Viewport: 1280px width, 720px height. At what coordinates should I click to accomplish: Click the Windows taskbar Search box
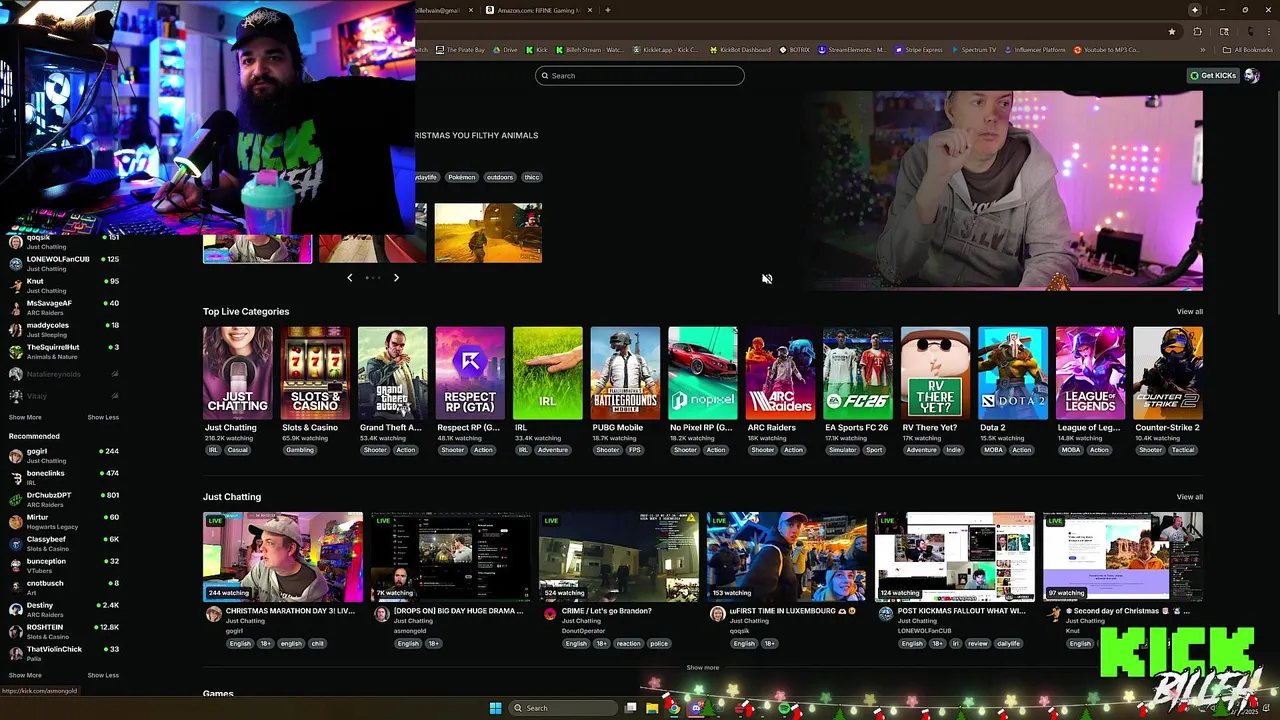(x=563, y=708)
